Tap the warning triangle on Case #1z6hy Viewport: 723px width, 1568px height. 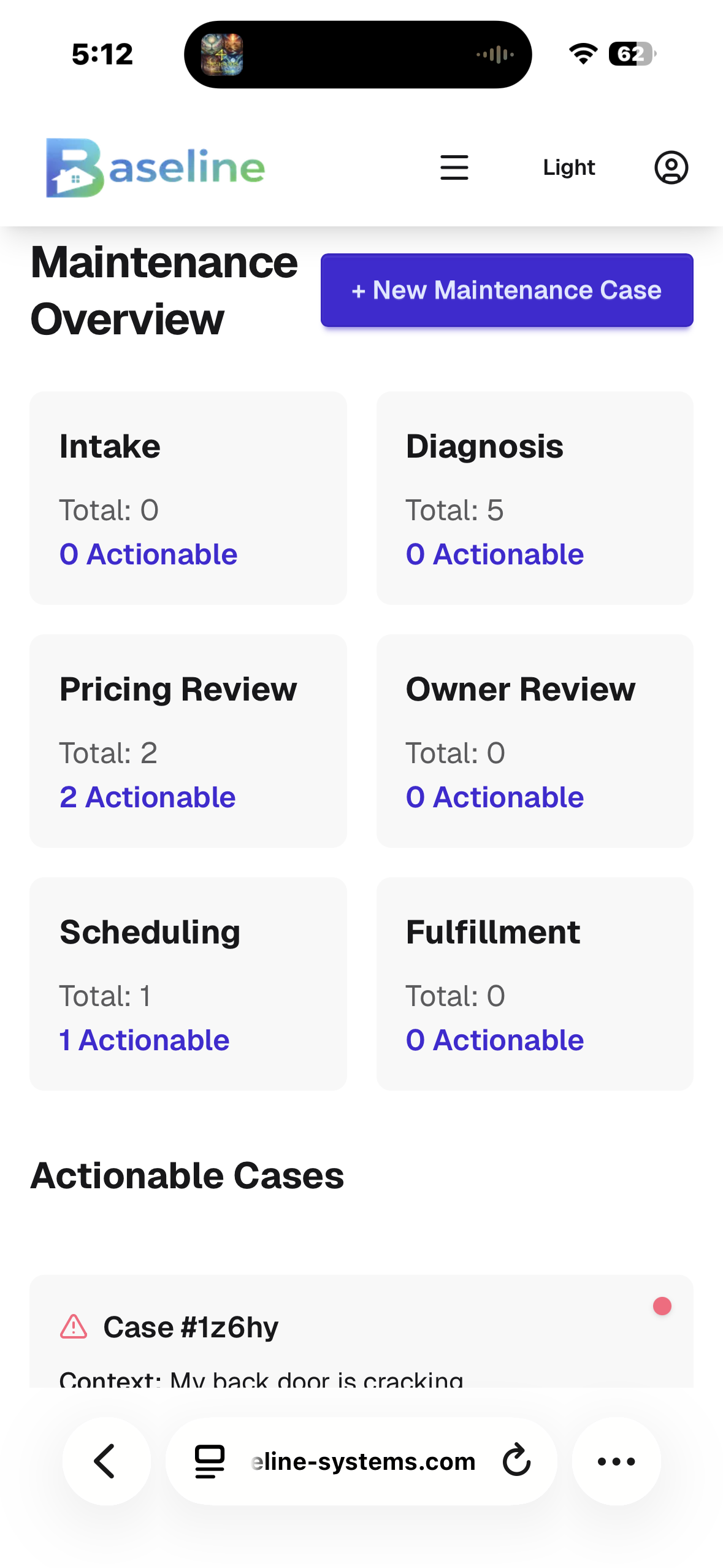(x=74, y=1326)
